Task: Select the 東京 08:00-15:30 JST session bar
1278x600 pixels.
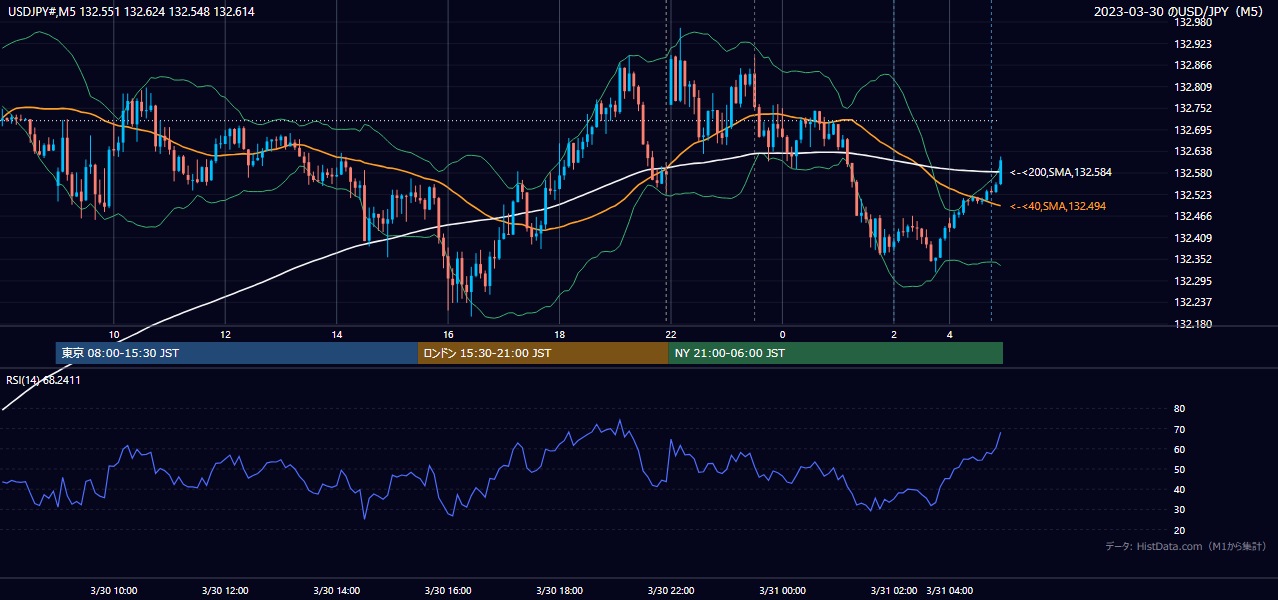Action: (237, 353)
